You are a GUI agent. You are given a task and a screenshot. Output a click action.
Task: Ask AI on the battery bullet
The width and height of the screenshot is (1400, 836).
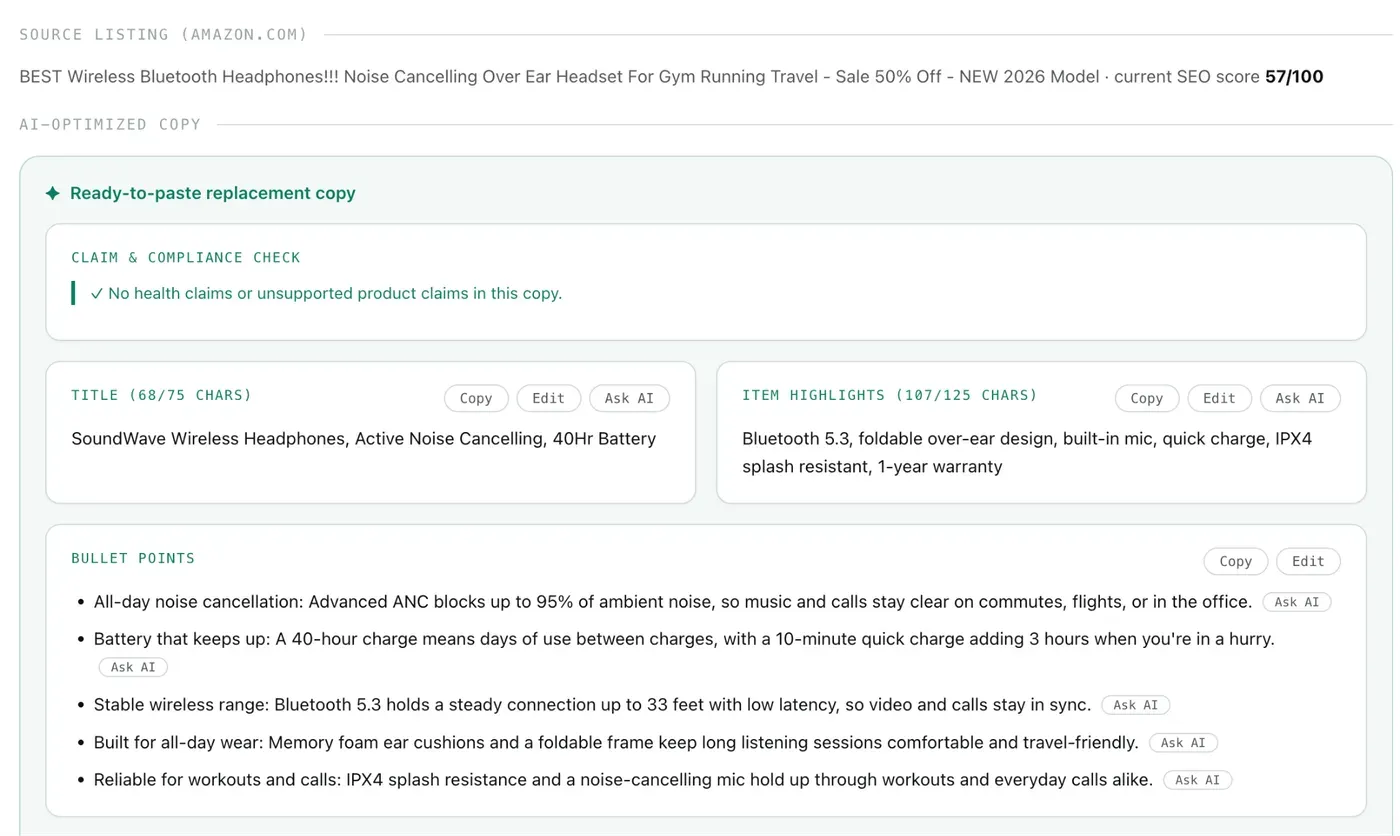[x=133, y=667]
